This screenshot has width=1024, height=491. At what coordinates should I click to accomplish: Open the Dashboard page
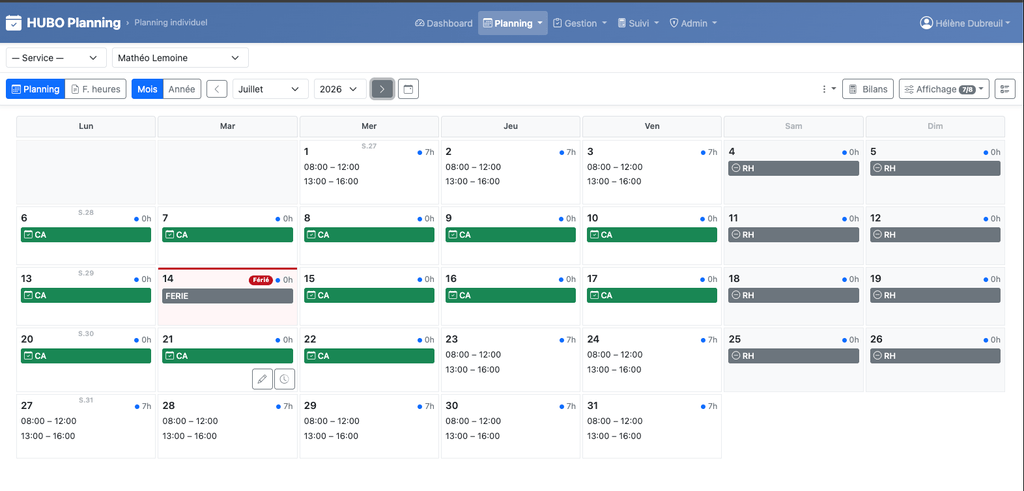point(443,23)
